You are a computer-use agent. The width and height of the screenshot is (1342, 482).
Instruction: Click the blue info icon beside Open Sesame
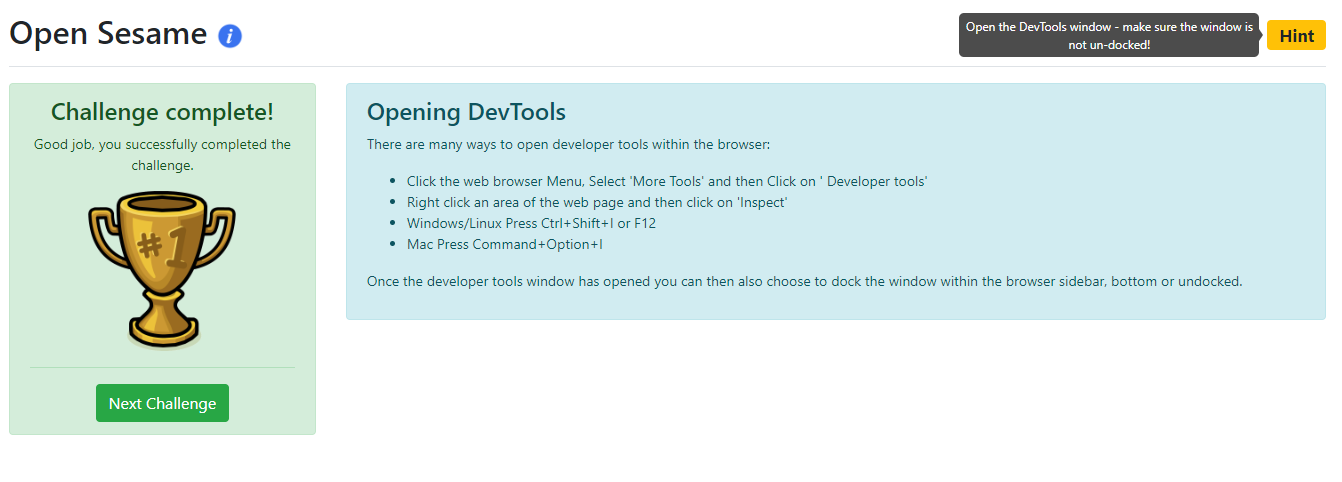230,37
